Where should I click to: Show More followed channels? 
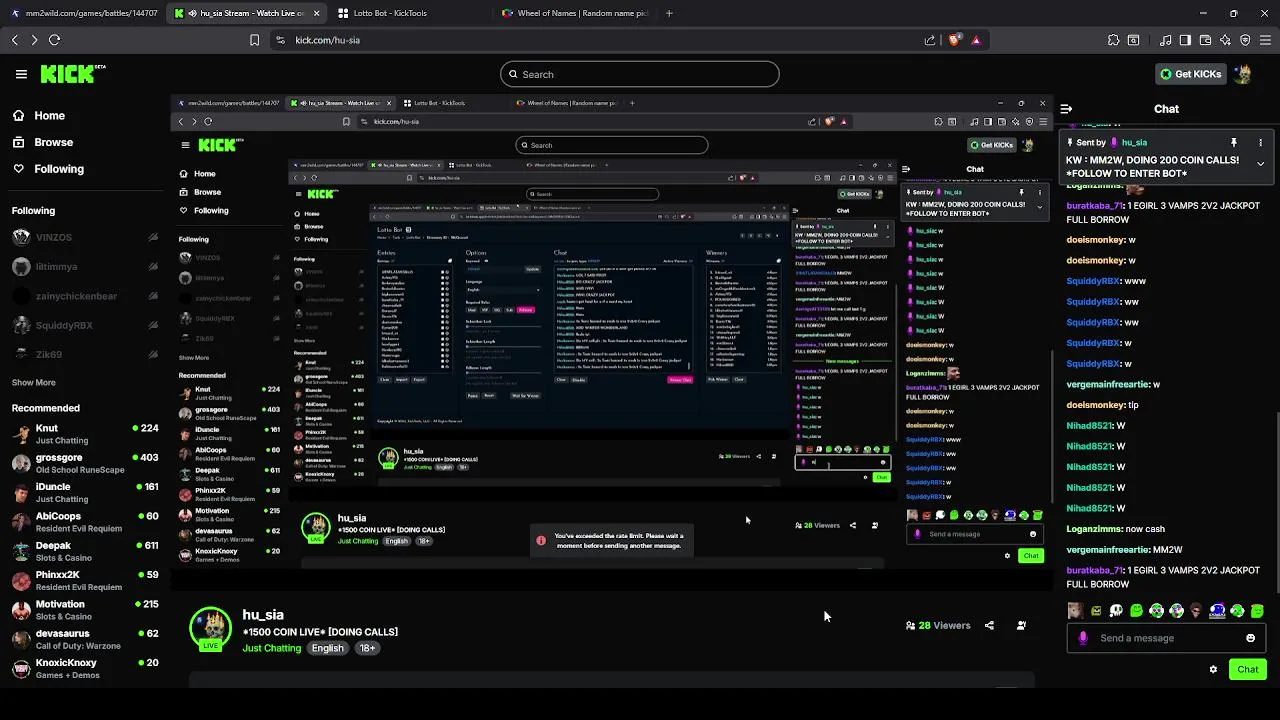pyautogui.click(x=34, y=382)
